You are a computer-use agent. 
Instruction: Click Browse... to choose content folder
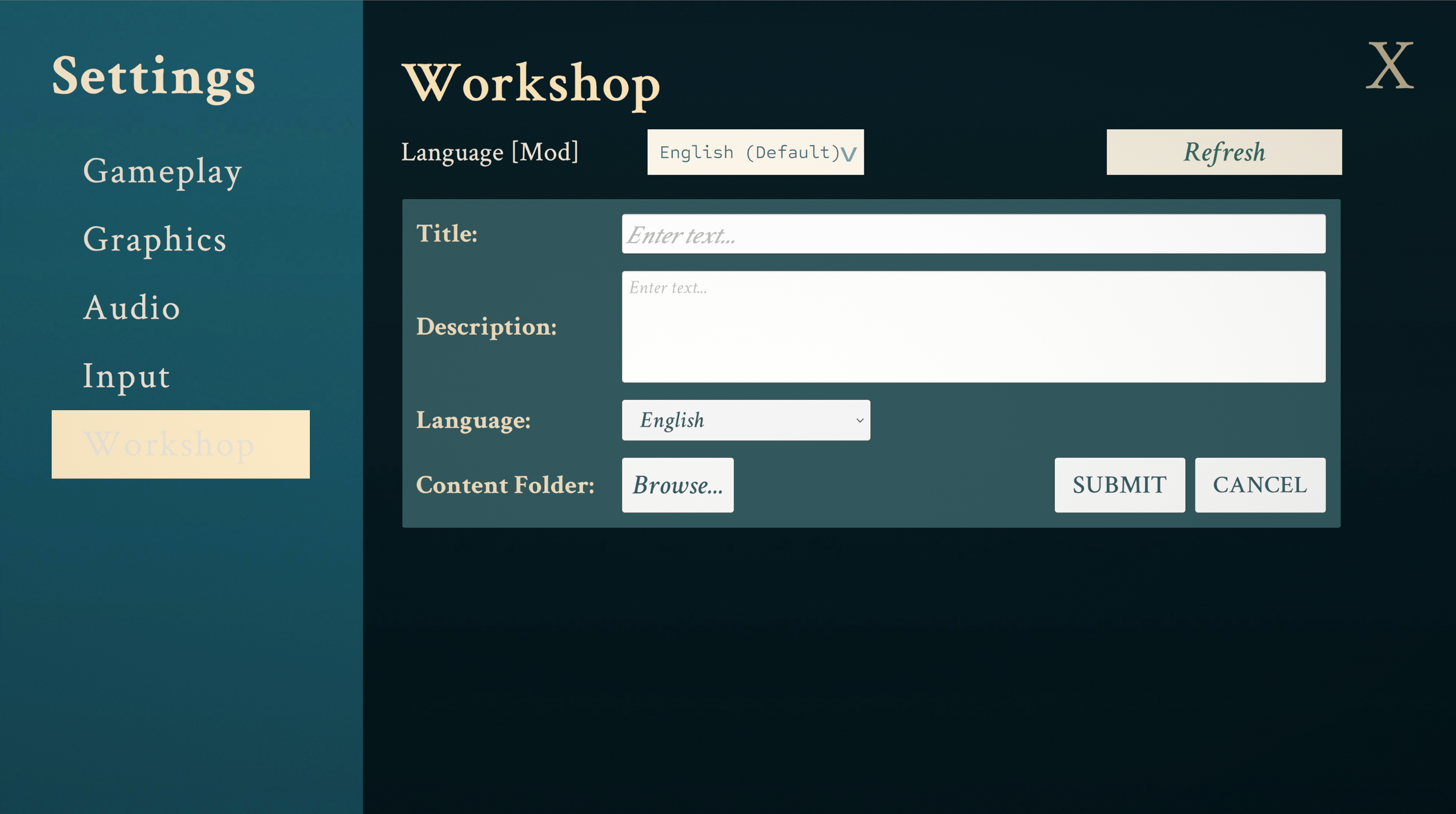point(677,485)
